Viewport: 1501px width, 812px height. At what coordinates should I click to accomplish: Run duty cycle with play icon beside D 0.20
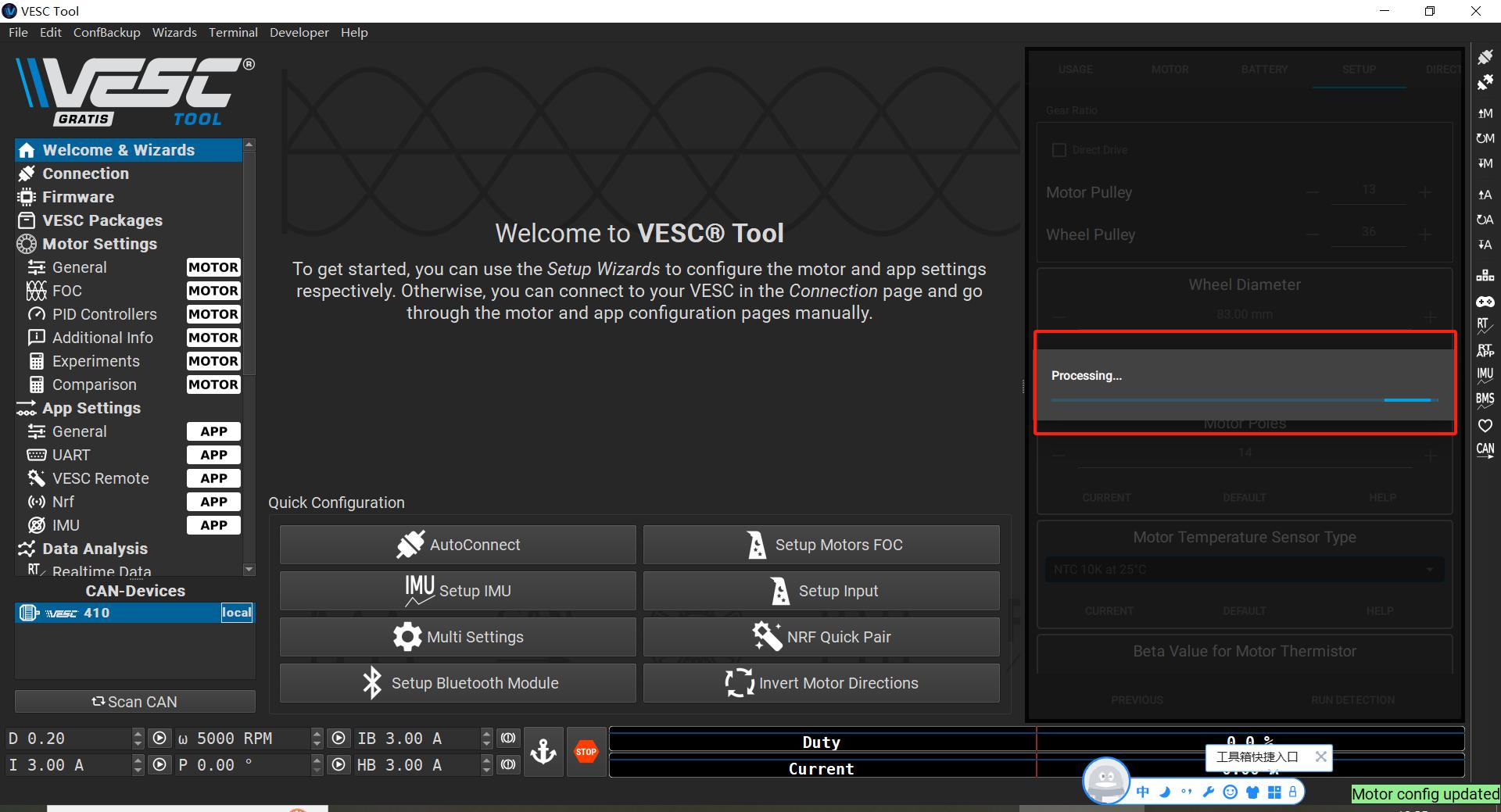159,739
